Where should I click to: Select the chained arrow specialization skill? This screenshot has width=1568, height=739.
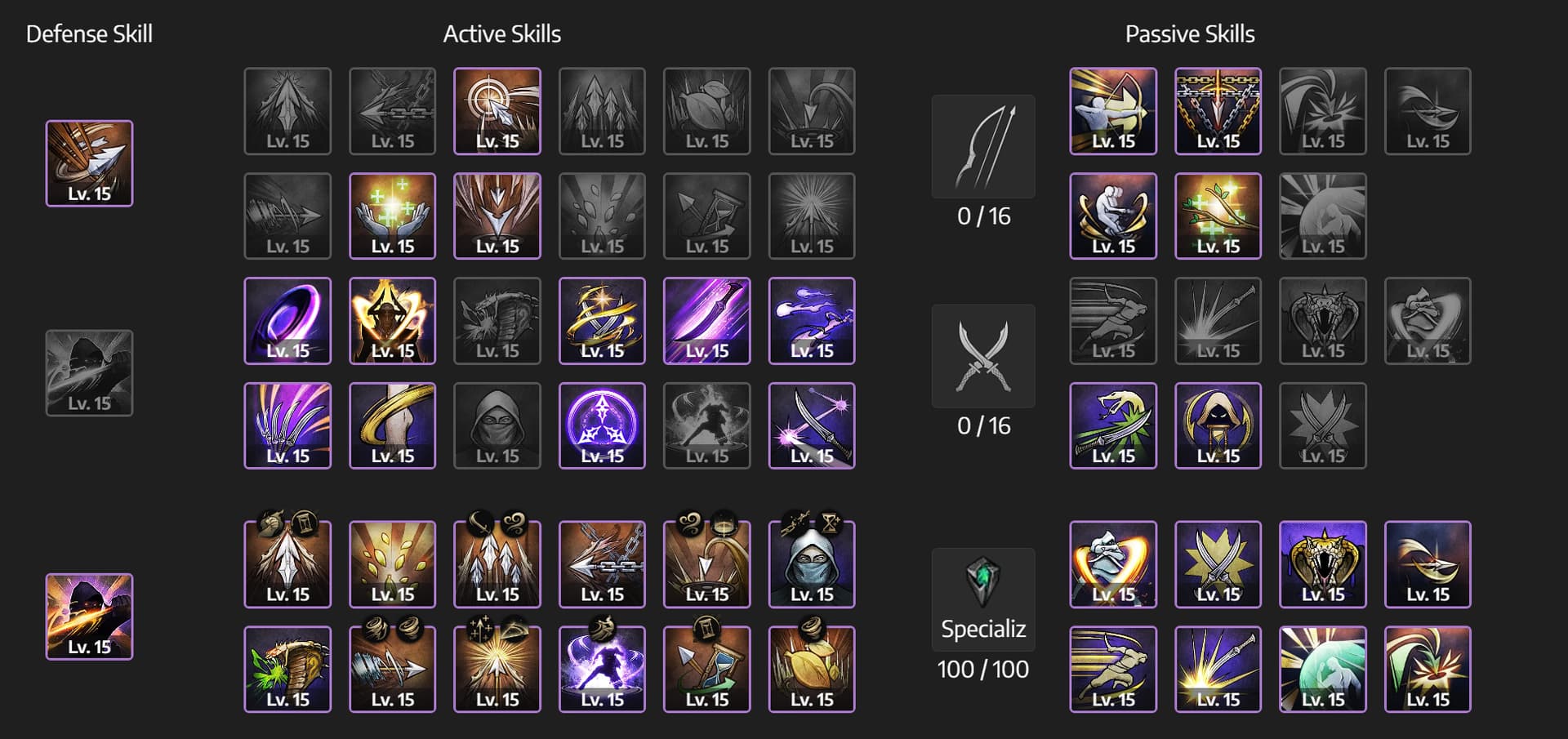(x=603, y=564)
